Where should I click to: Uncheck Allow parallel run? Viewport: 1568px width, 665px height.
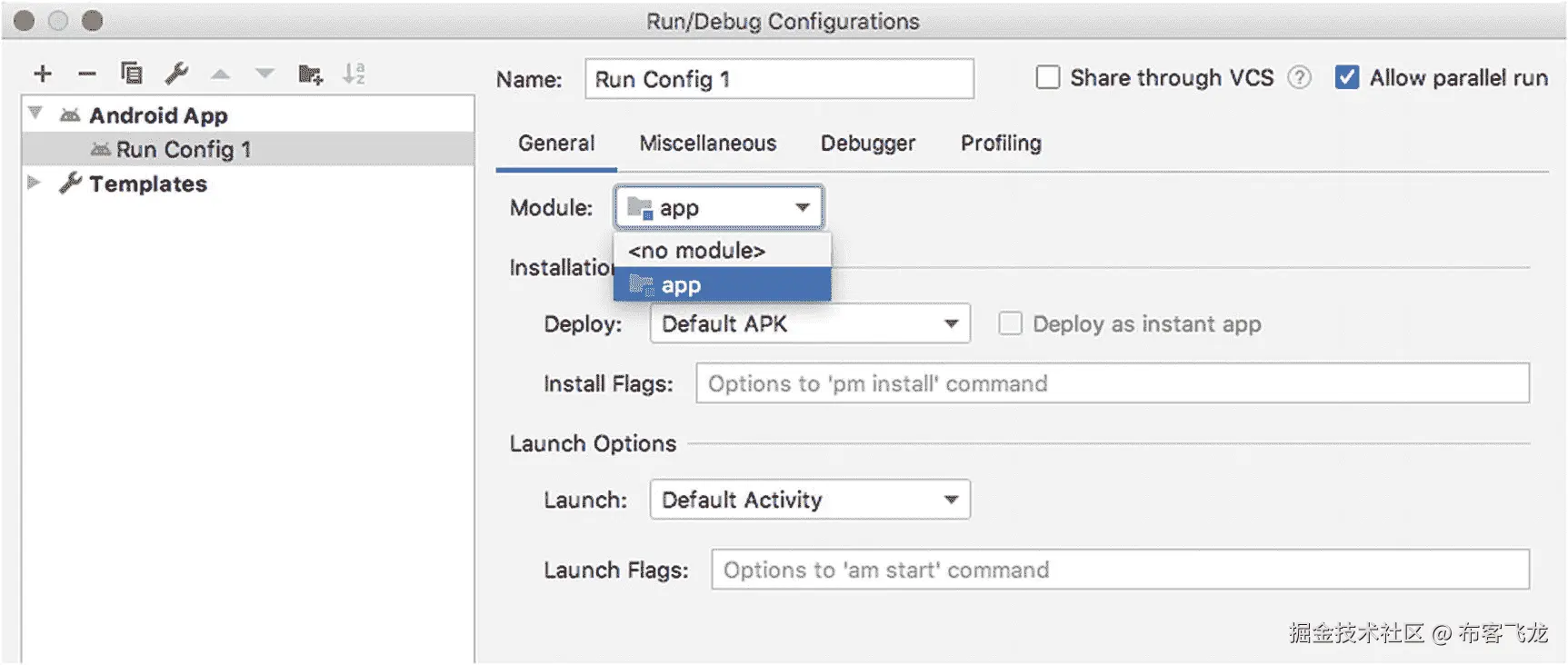pos(1346,78)
